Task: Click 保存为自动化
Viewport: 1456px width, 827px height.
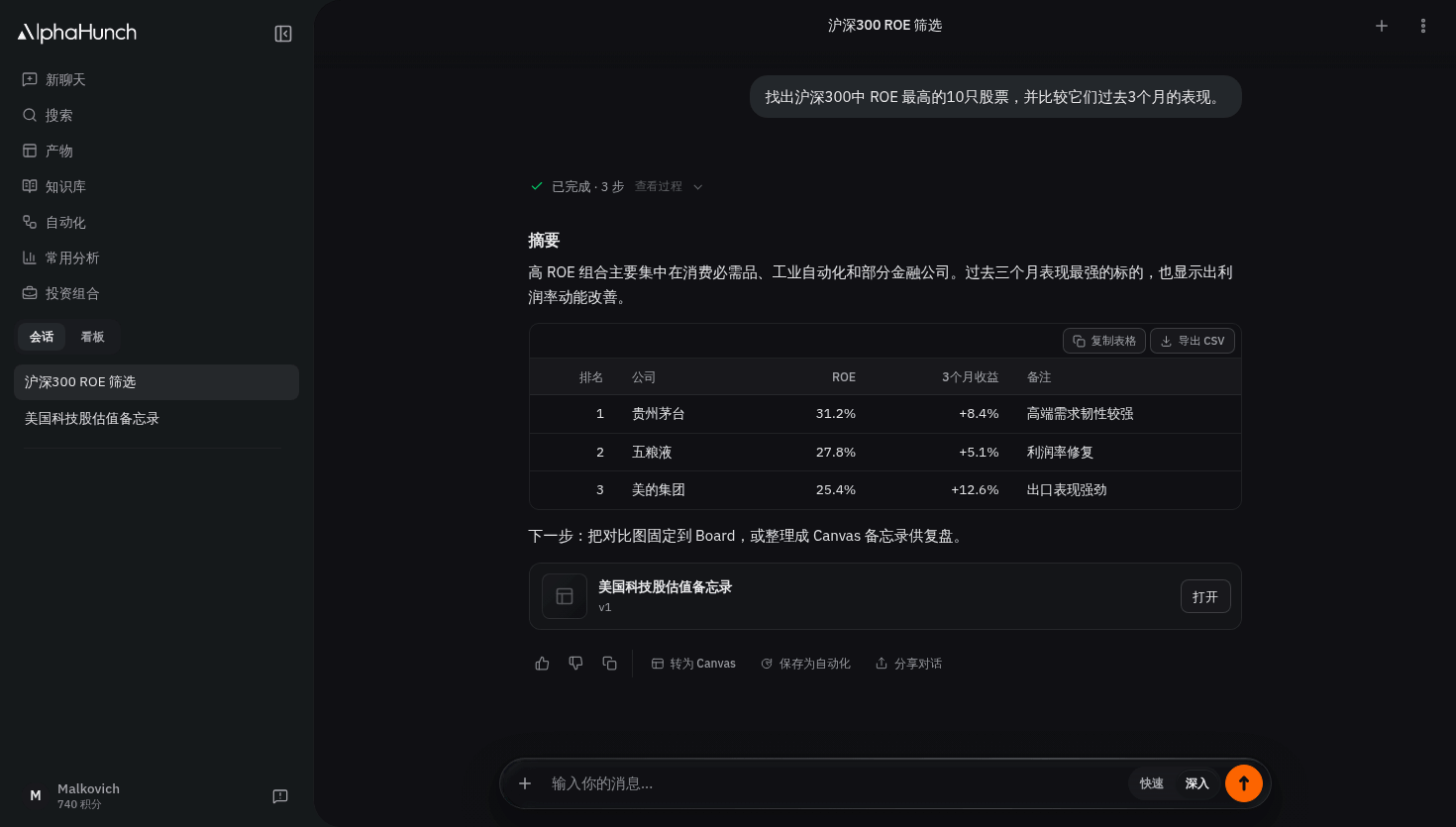Action: [805, 664]
